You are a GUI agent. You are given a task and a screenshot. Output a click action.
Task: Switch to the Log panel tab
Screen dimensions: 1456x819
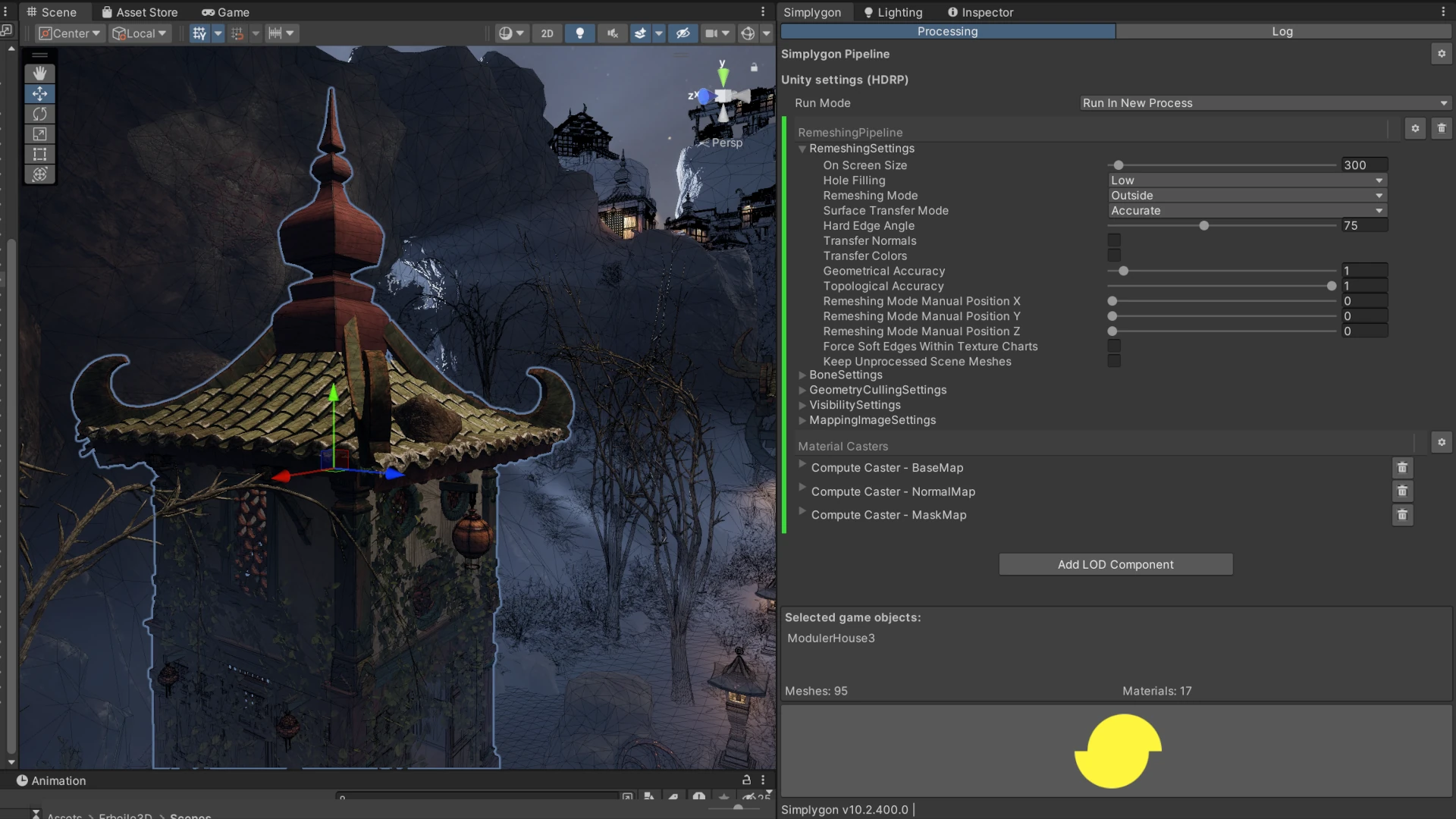coord(1282,31)
